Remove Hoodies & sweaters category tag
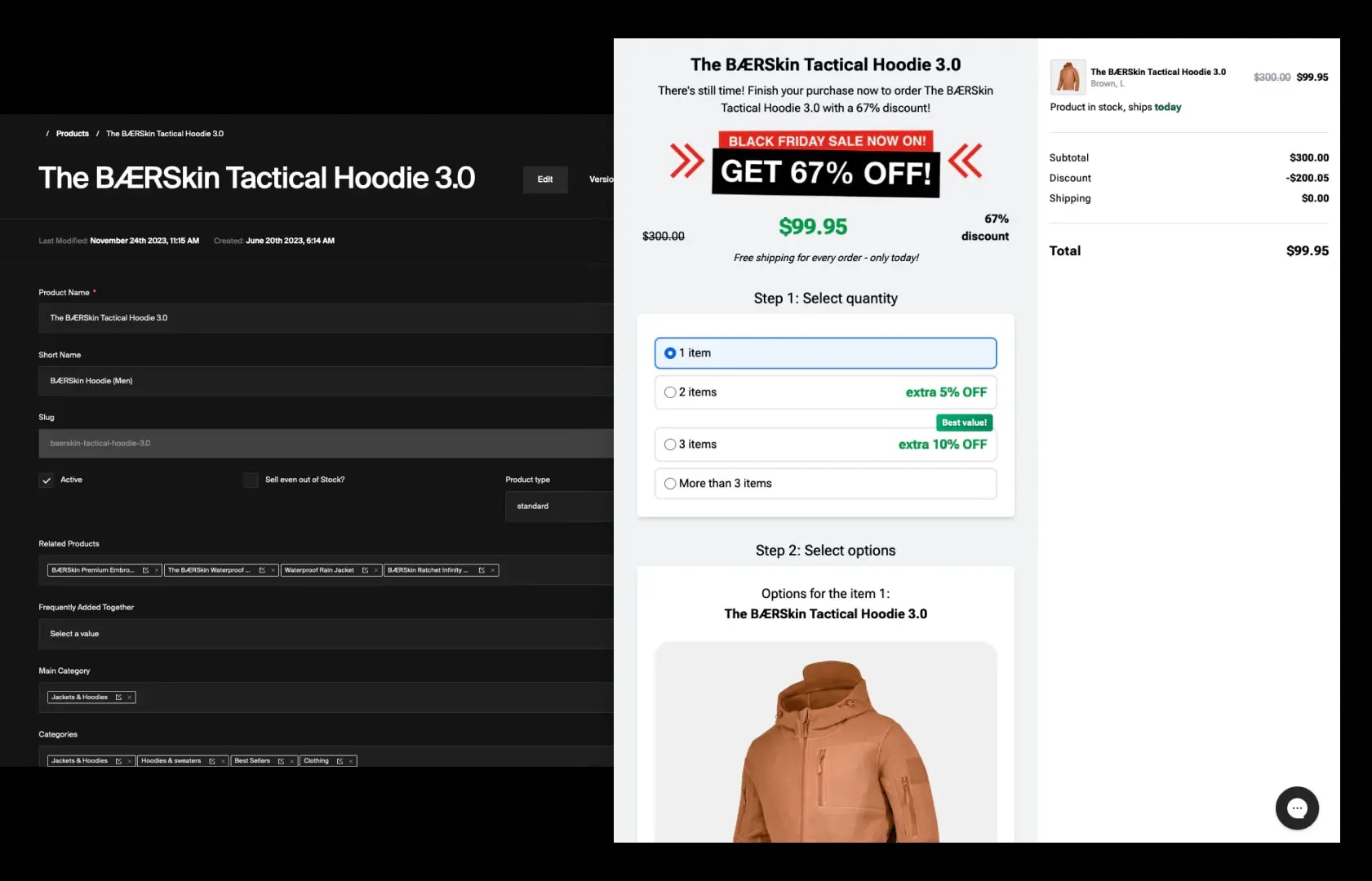The image size is (1372, 881). [222, 761]
